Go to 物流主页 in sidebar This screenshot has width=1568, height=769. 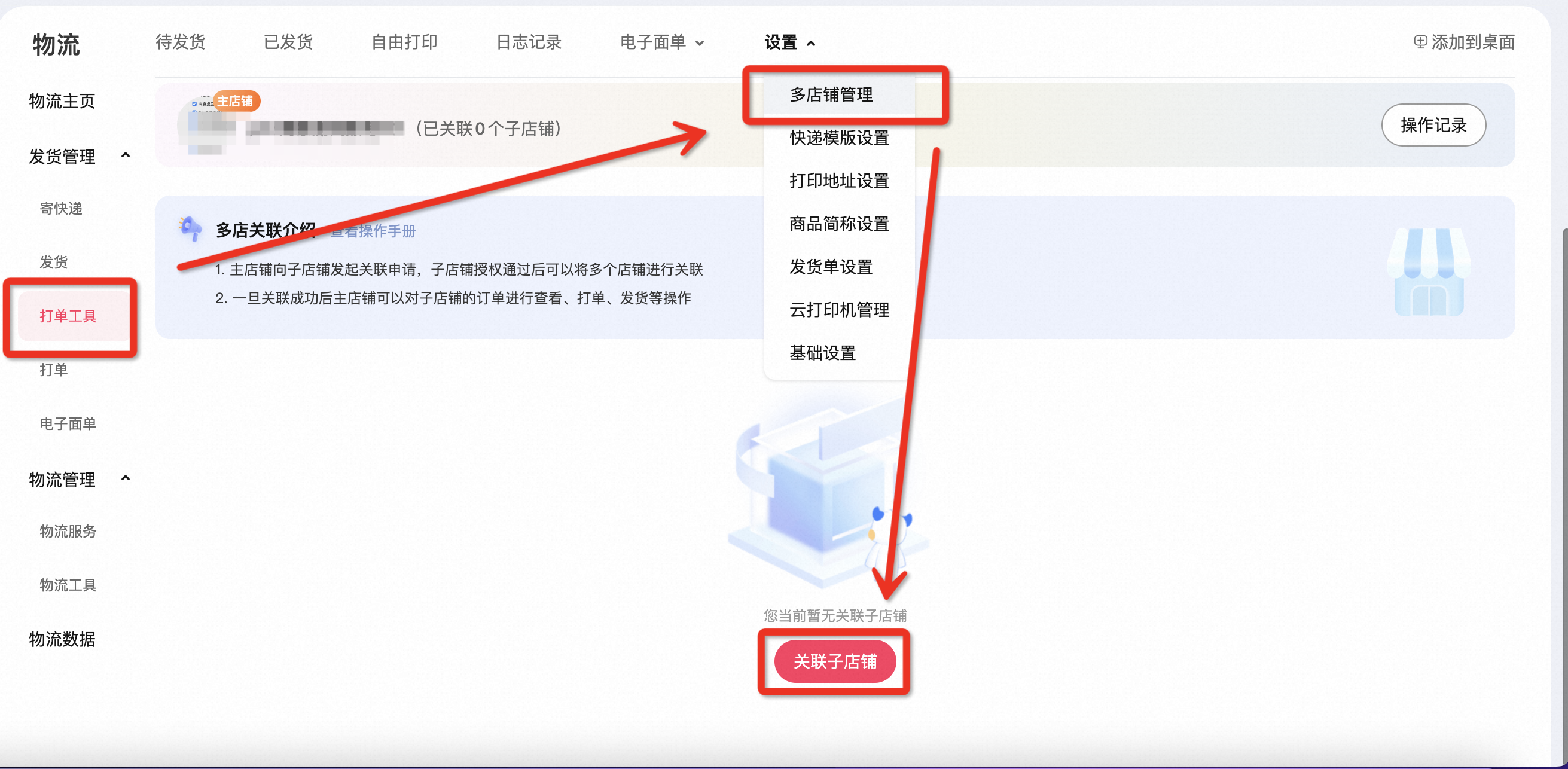(62, 100)
